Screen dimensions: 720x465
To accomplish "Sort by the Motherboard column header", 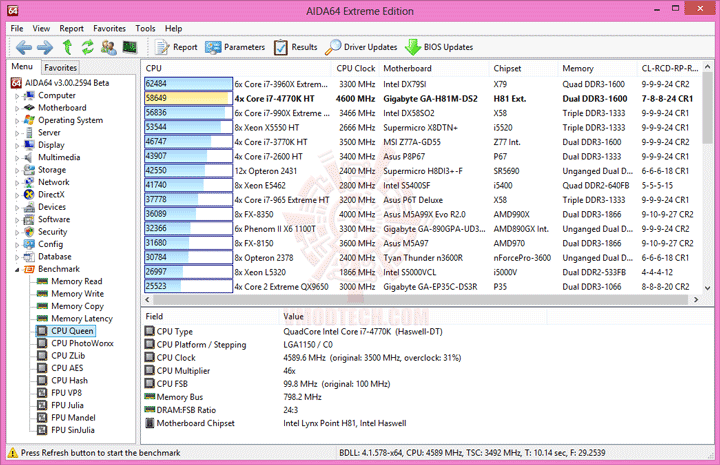I will click(x=434, y=68).
